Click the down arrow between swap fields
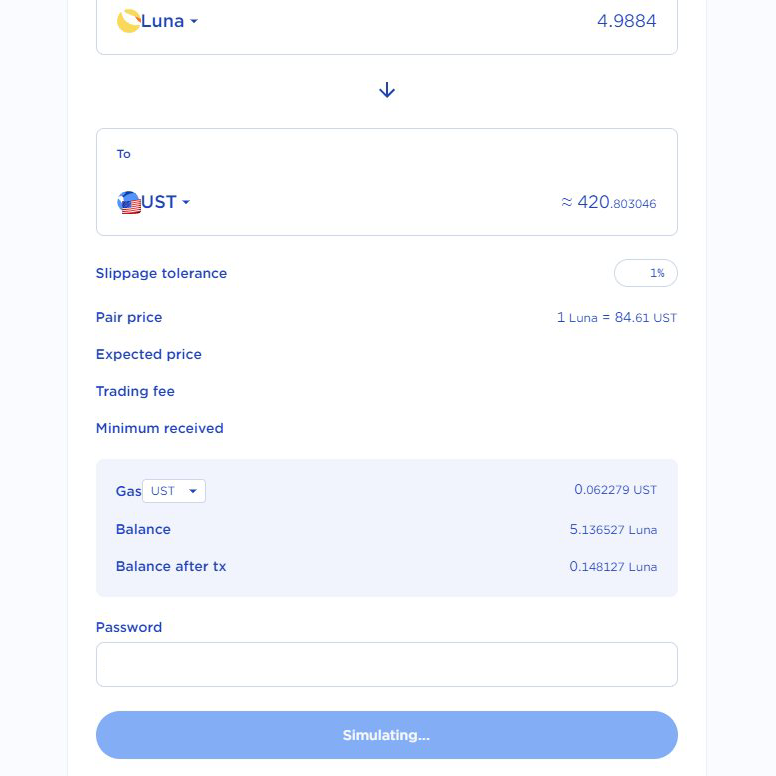 pos(387,90)
